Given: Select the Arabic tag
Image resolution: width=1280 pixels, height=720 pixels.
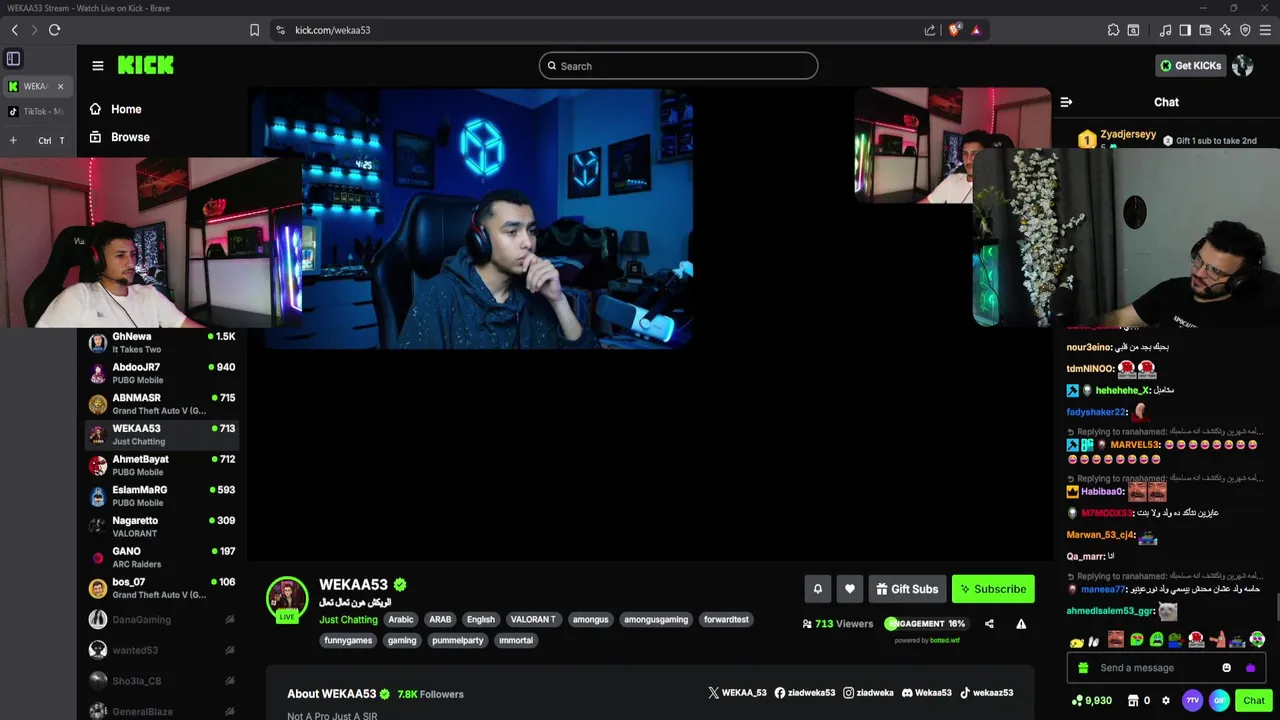Looking at the screenshot, I should [401, 620].
